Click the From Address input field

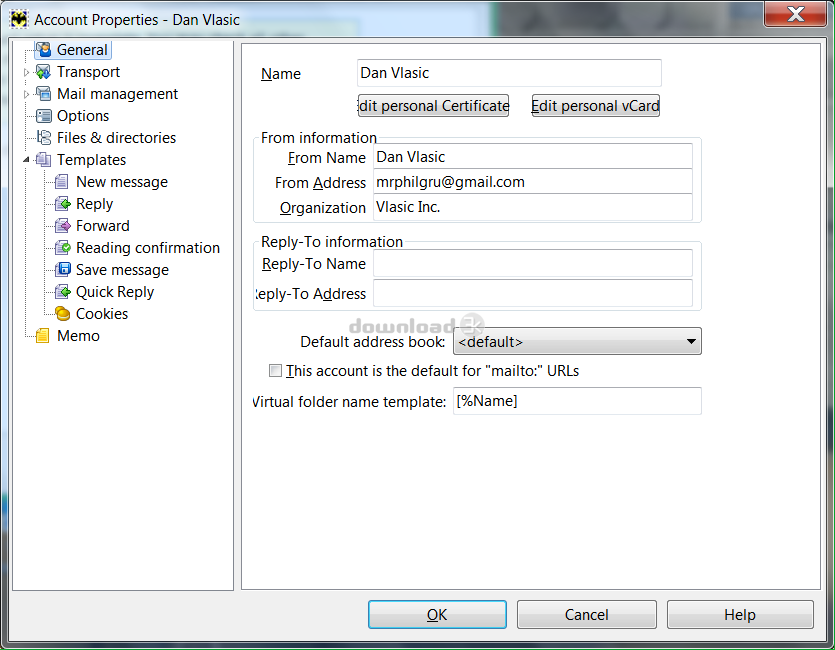(532, 182)
